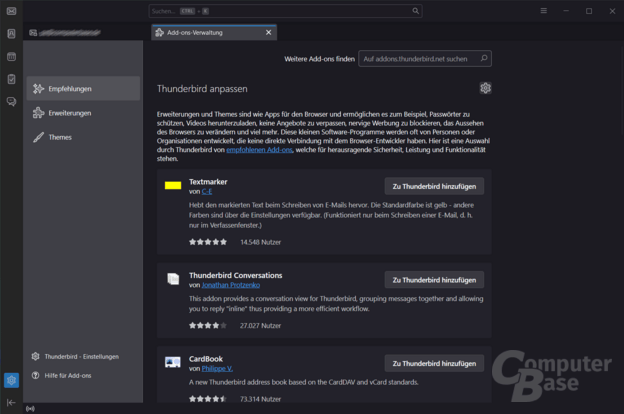Click the 27.027 Nutzer count
624x414 pixels.
point(261,326)
